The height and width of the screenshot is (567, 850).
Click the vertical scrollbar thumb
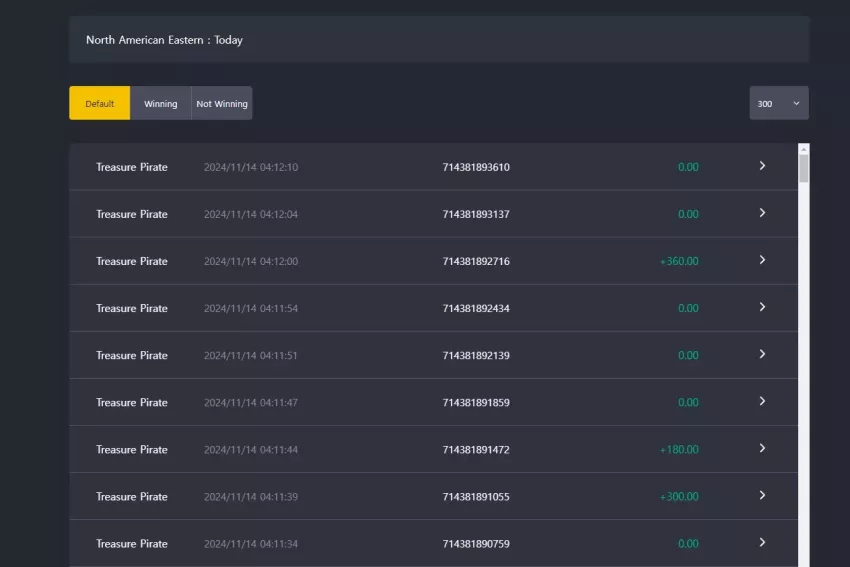804,169
